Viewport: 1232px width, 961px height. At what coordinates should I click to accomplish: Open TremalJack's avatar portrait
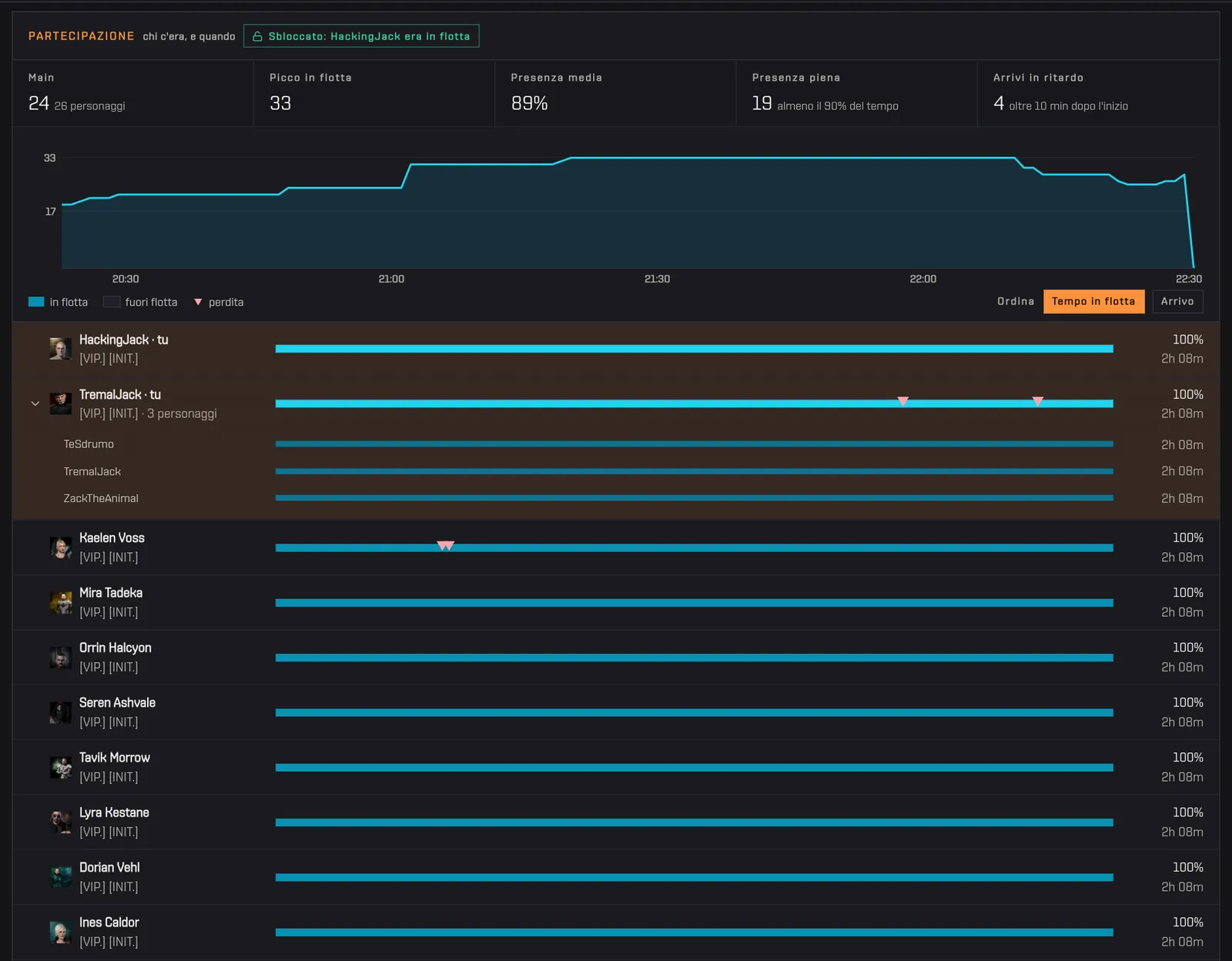coord(61,403)
